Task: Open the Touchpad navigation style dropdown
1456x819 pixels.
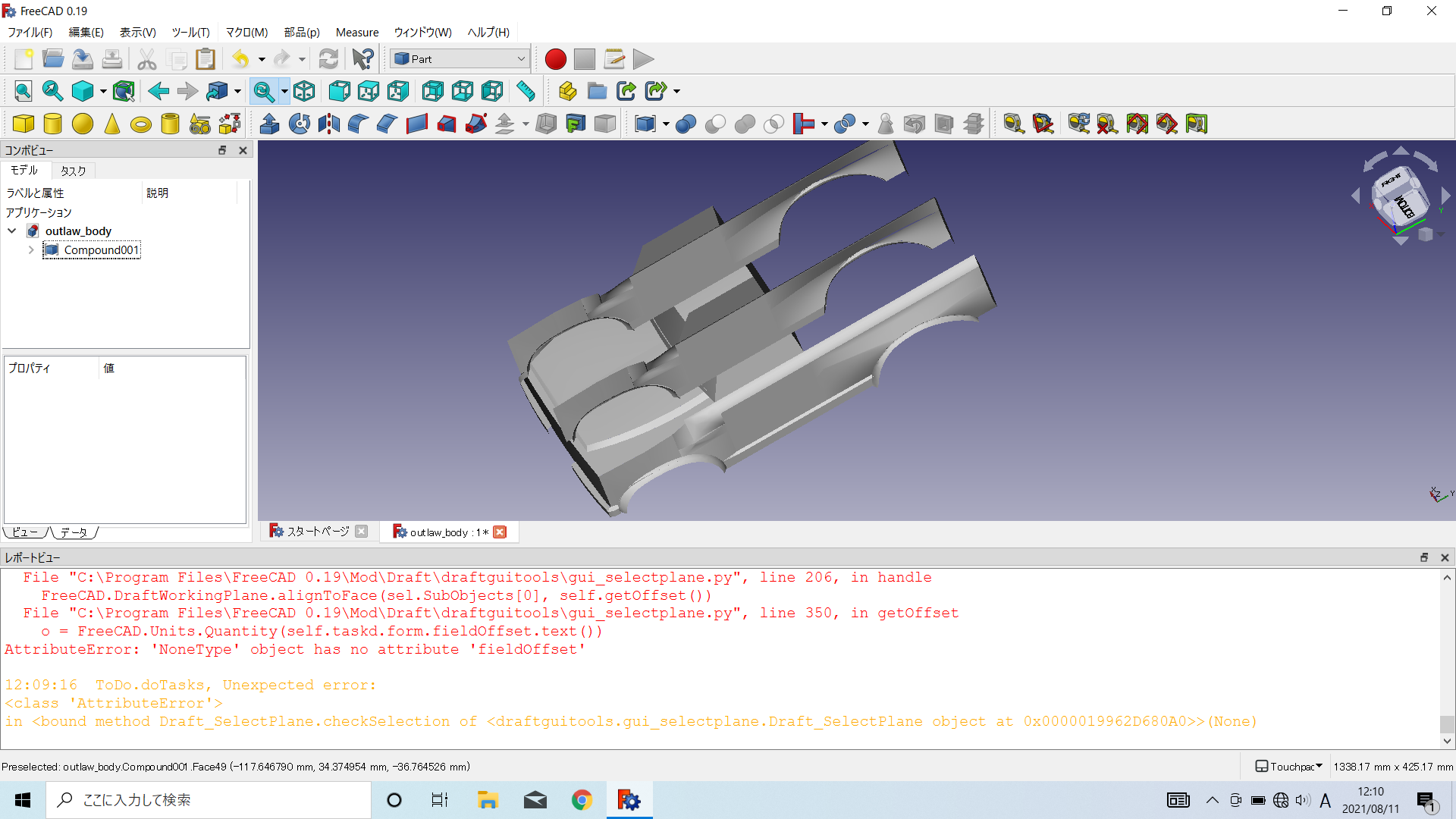Action: (1288, 767)
